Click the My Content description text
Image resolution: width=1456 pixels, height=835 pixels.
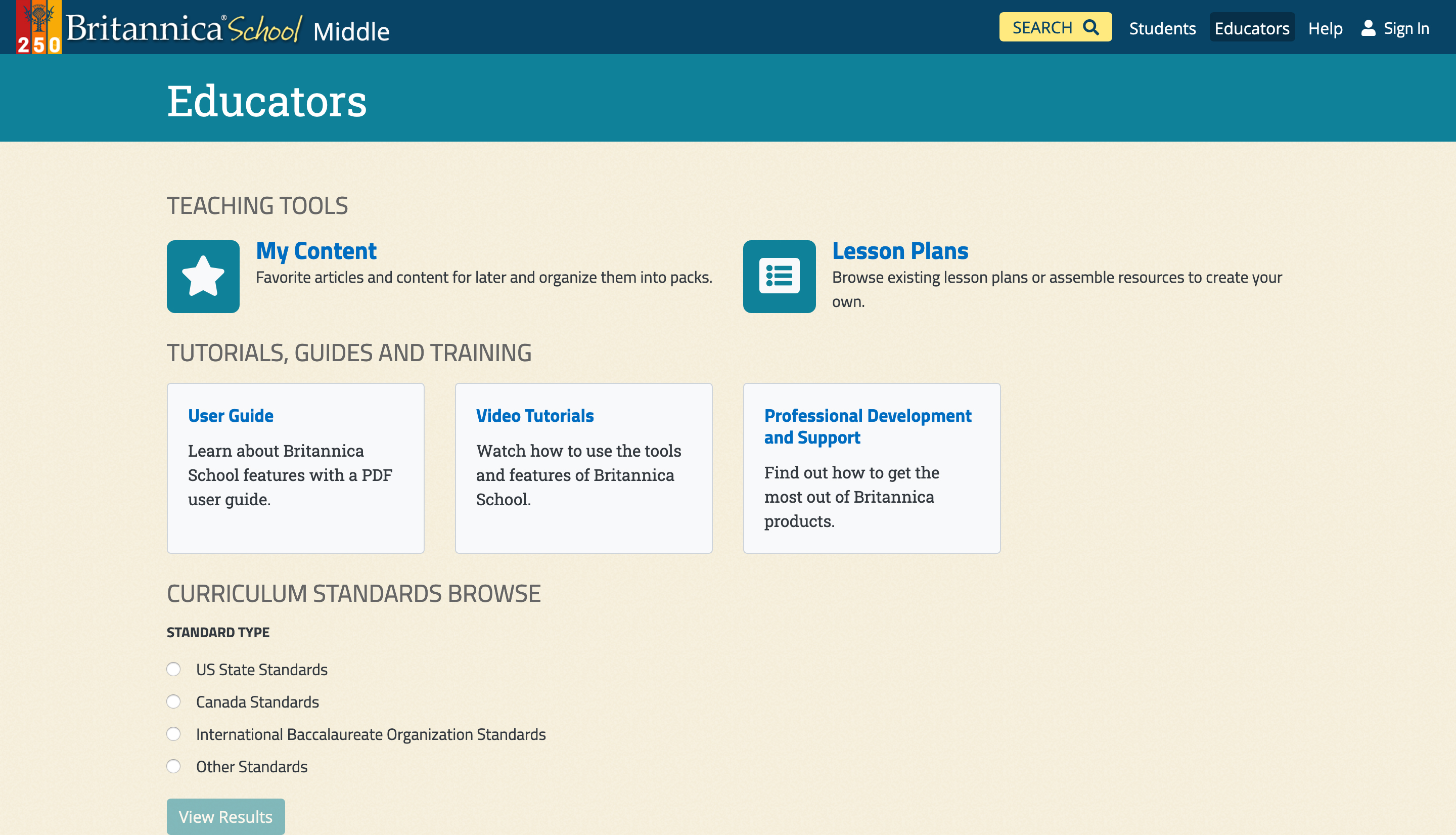tap(484, 278)
